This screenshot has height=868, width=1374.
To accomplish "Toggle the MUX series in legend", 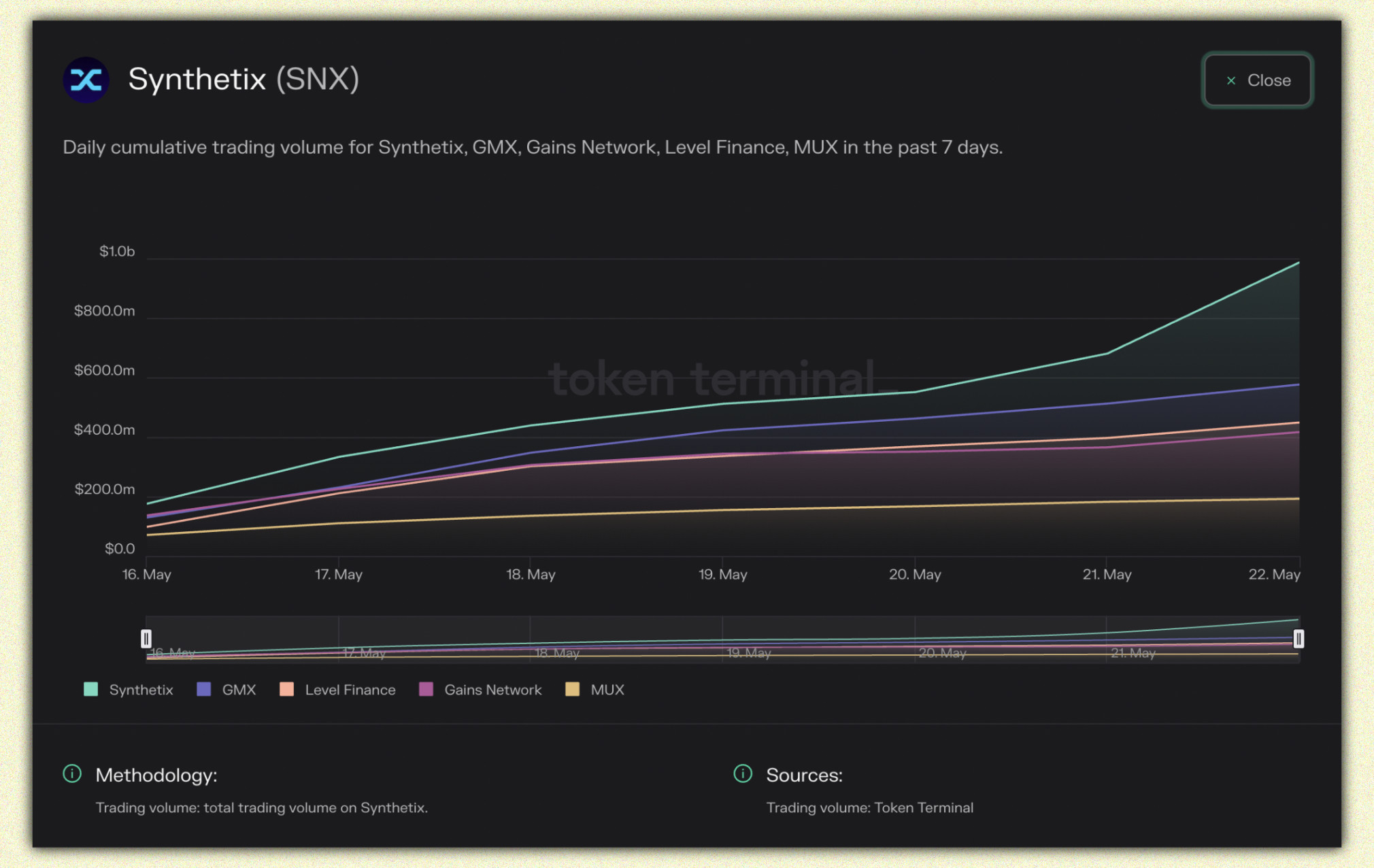I will click(x=594, y=690).
